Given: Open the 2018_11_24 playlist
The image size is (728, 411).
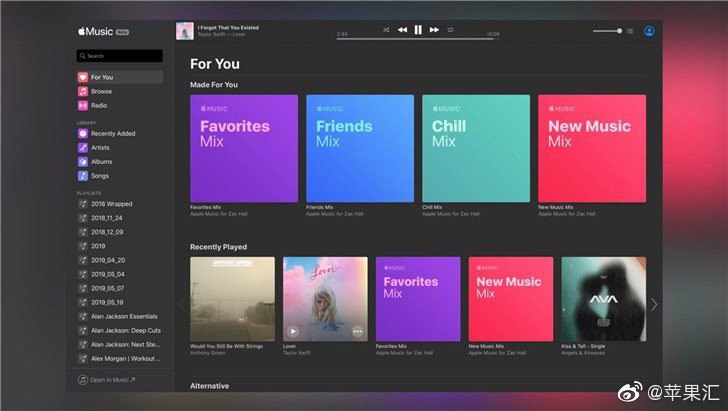Looking at the screenshot, I should click(120, 218).
